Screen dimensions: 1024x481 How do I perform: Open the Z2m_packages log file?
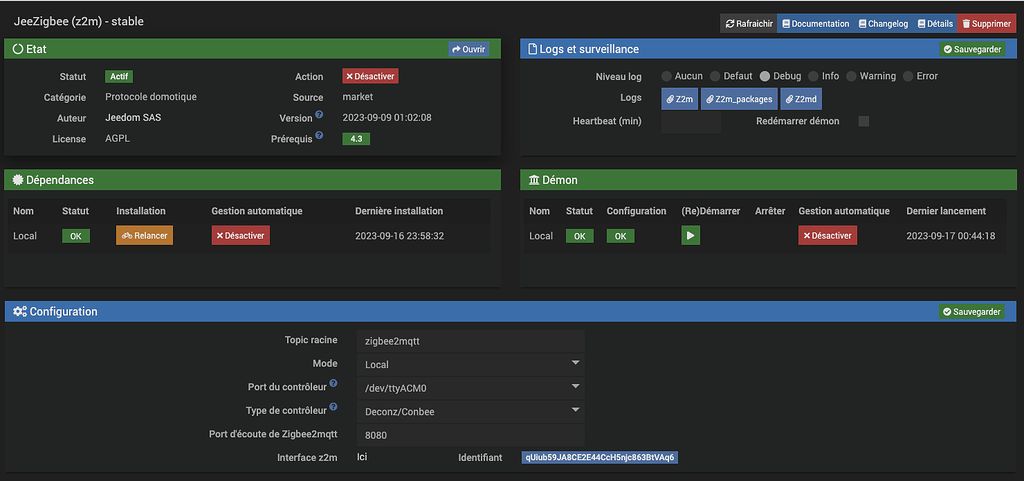click(x=739, y=99)
